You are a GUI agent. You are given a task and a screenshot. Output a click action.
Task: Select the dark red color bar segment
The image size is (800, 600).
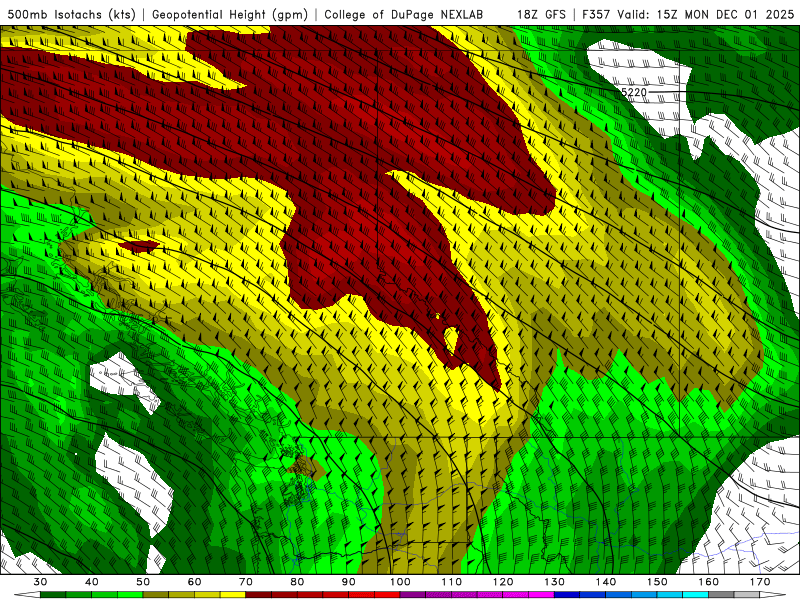pyautogui.click(x=259, y=595)
